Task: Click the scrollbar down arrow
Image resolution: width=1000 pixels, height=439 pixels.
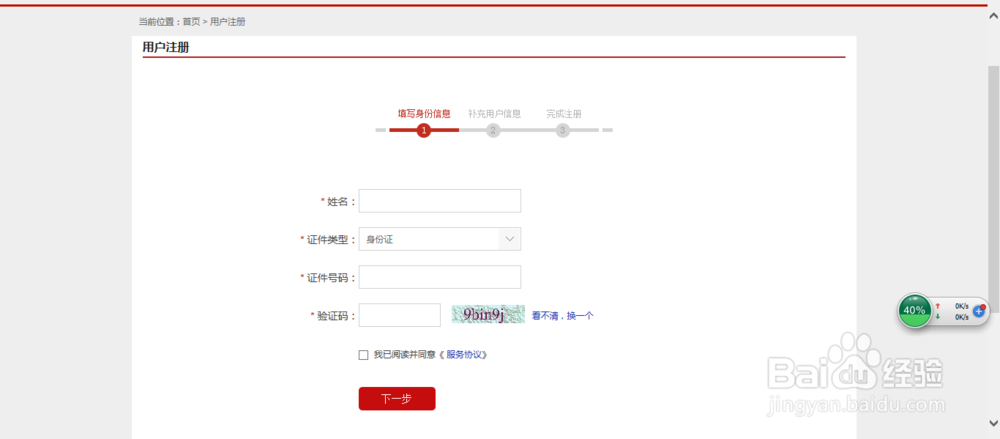Action: pos(993,422)
